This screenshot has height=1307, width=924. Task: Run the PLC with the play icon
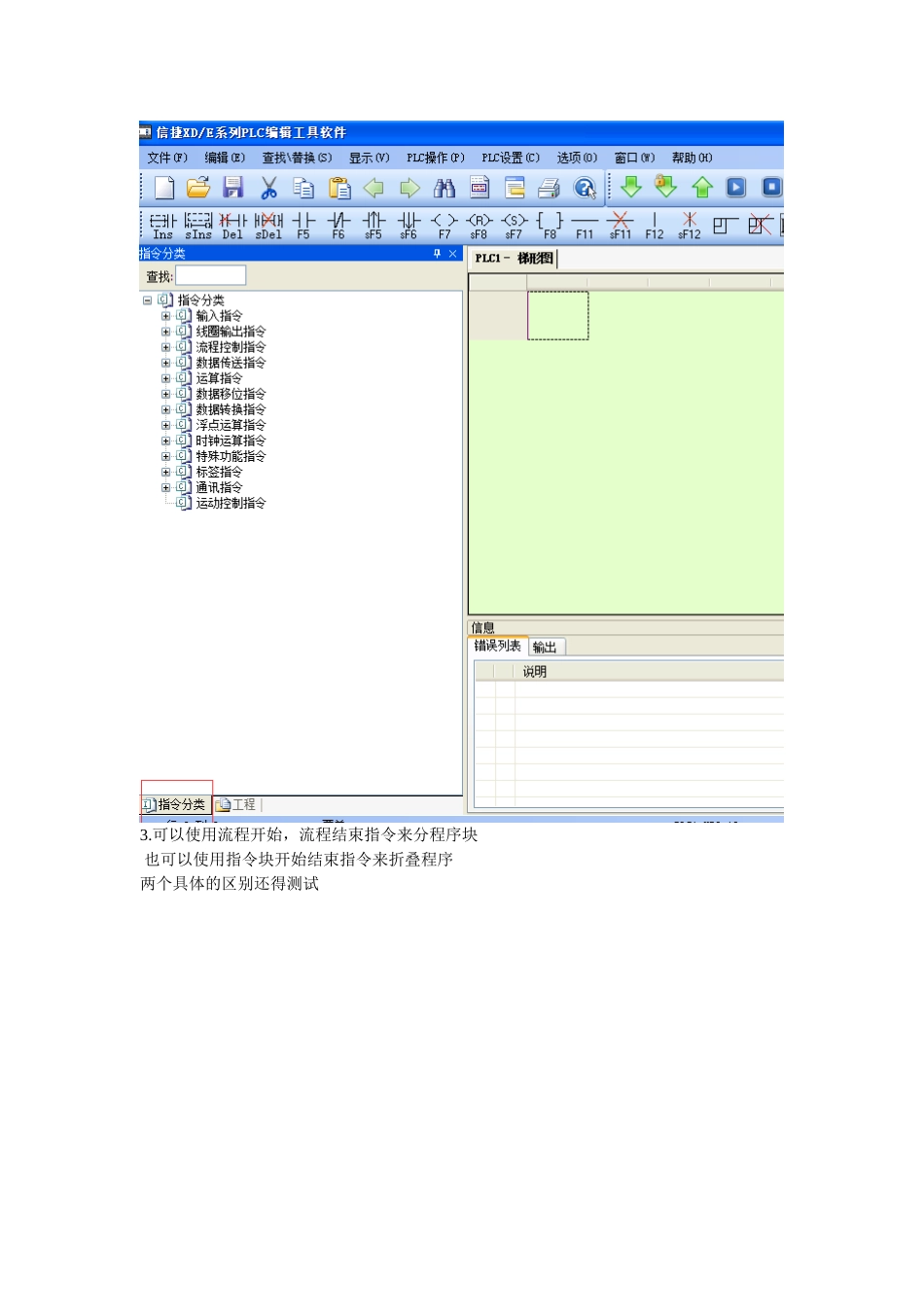click(736, 187)
